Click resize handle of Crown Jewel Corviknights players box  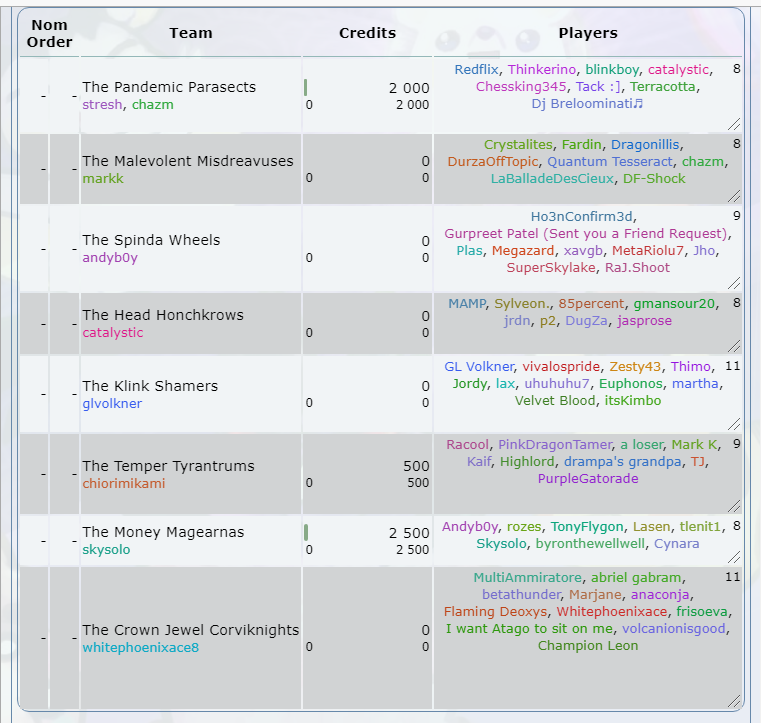(734, 701)
